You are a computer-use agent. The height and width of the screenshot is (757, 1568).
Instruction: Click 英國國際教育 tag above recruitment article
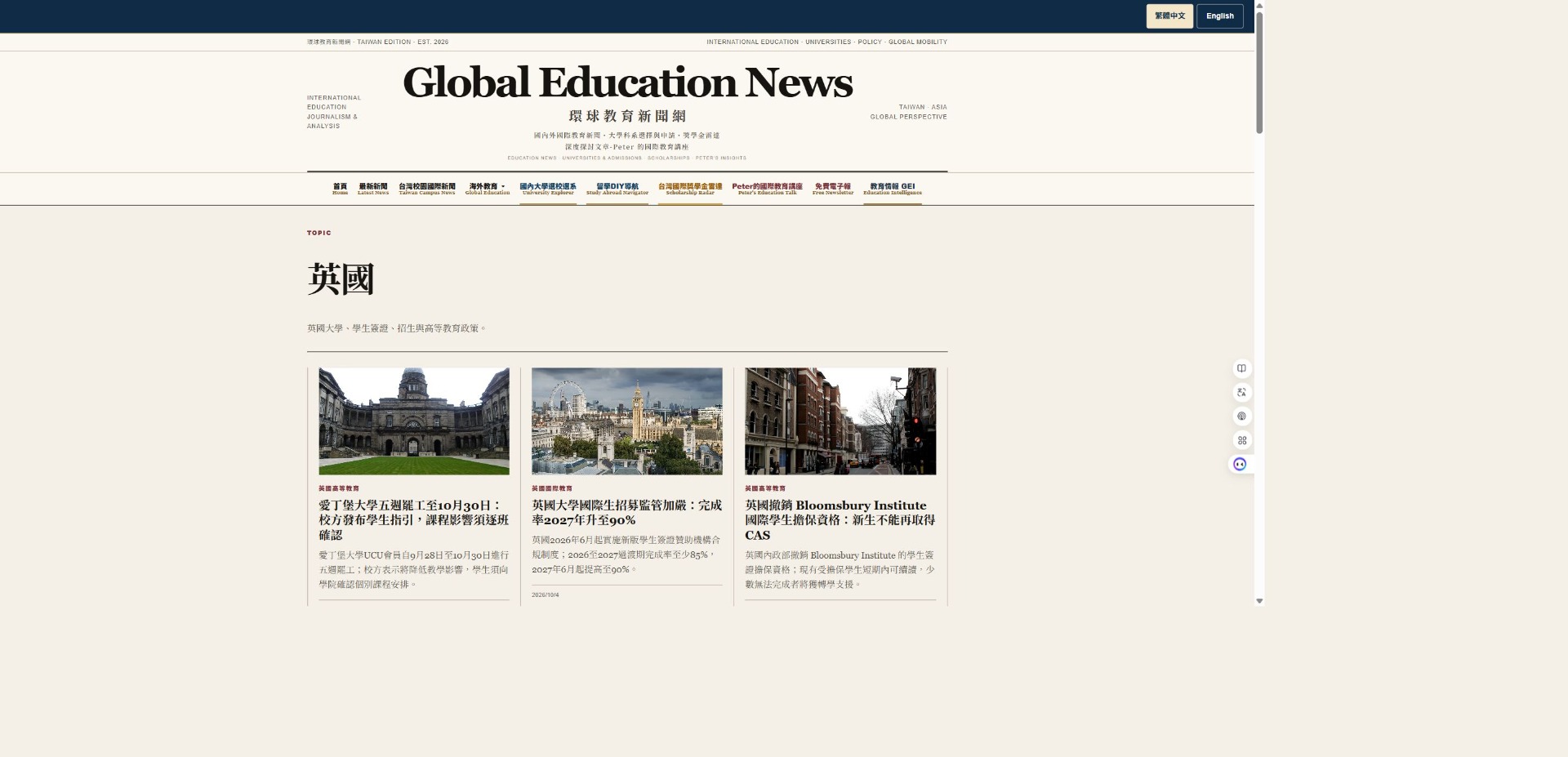(x=552, y=488)
